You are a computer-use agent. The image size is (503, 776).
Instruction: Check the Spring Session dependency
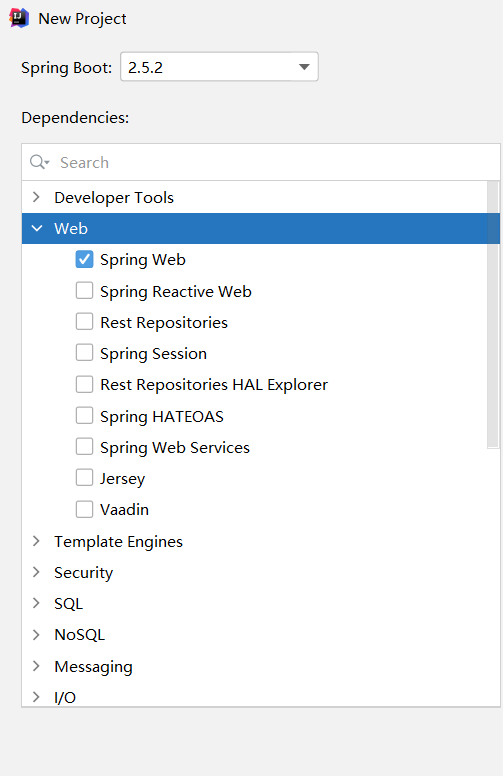pos(84,353)
